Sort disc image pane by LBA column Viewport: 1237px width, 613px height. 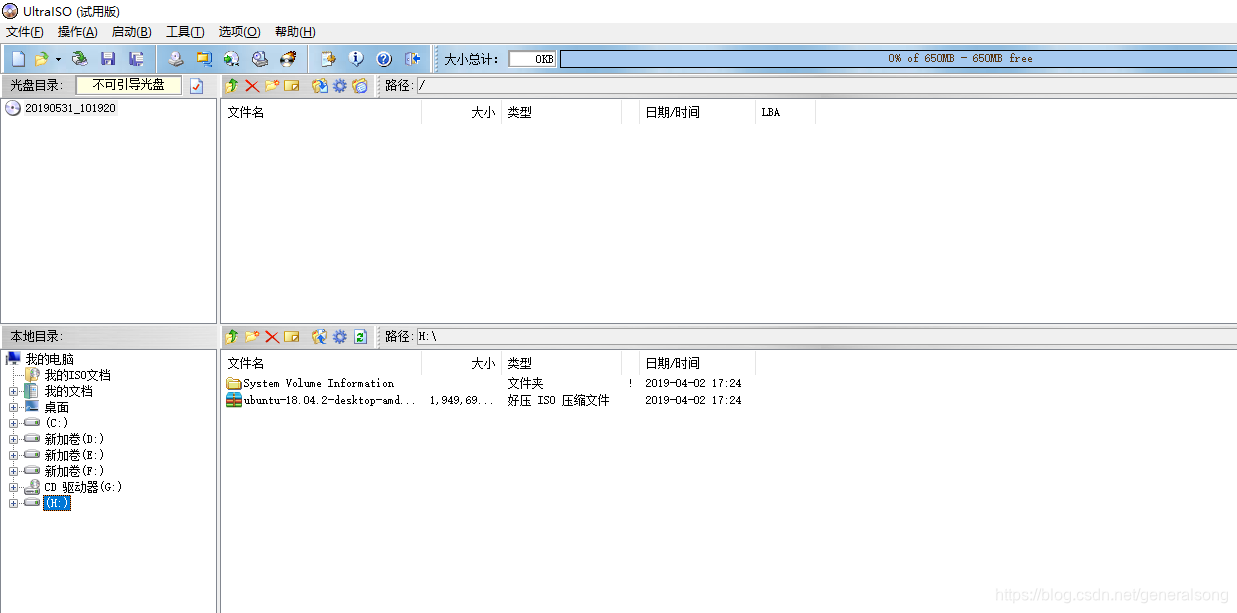pyautogui.click(x=785, y=113)
